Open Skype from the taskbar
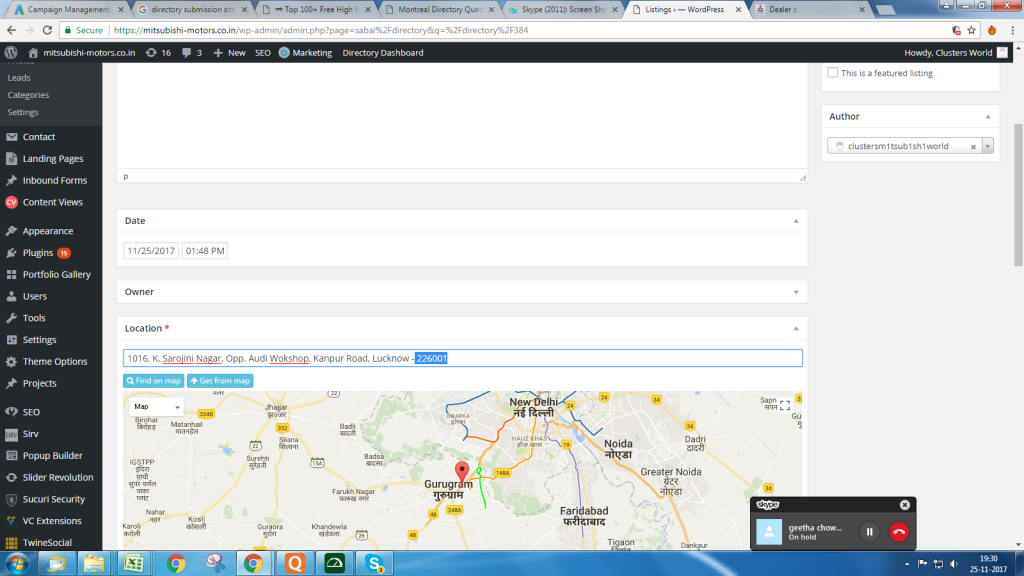 pos(375,563)
